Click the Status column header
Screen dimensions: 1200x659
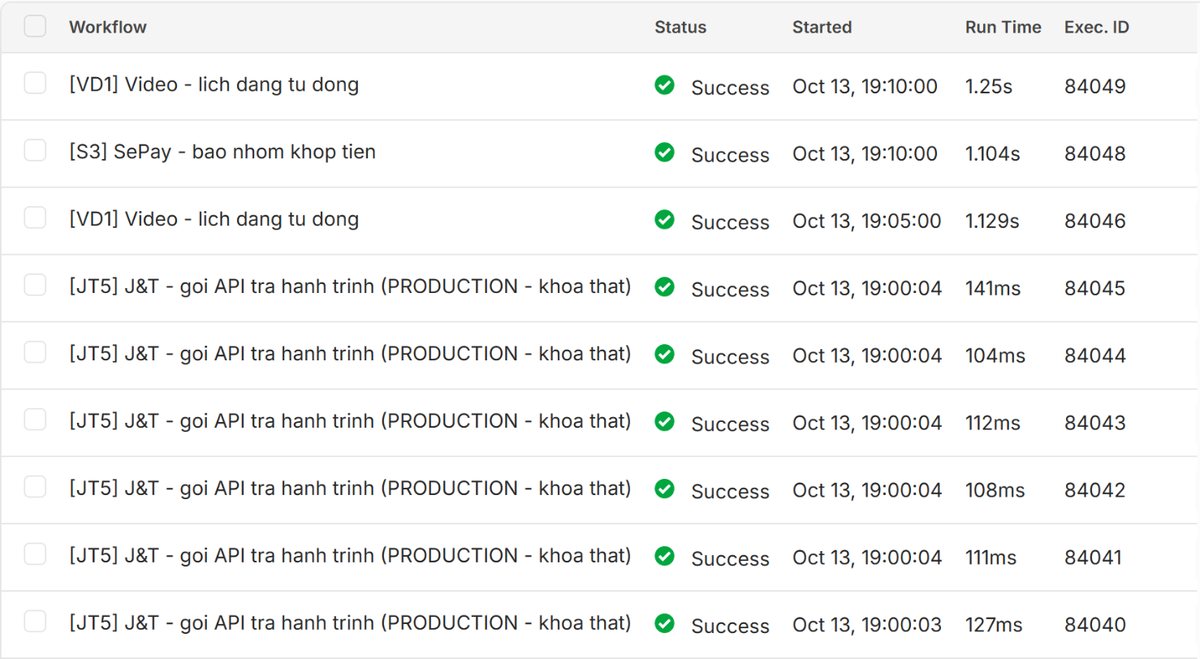(680, 27)
